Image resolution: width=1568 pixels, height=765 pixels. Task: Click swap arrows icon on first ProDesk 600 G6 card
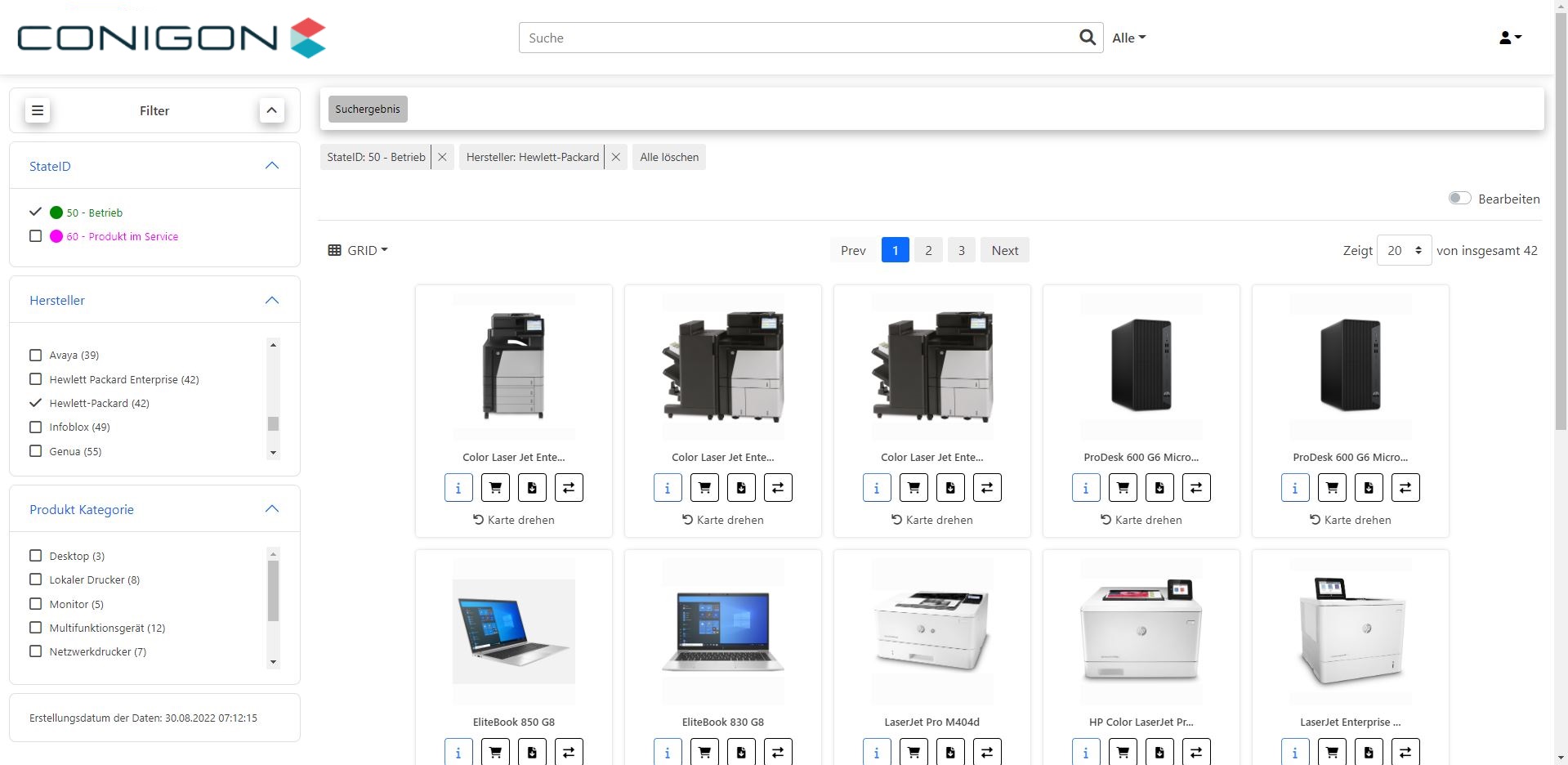(1196, 488)
